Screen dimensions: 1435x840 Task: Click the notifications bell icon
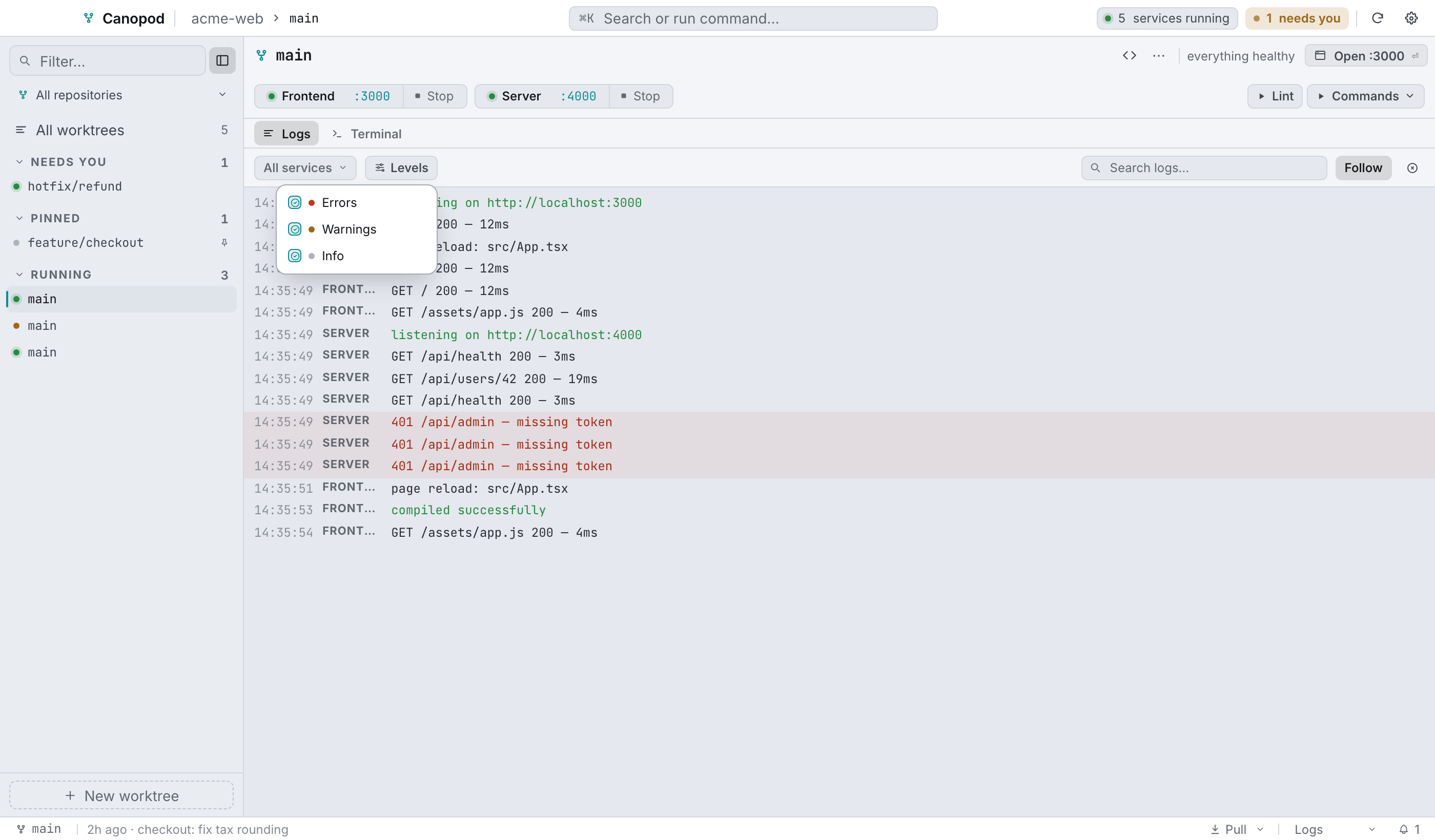(x=1403, y=829)
